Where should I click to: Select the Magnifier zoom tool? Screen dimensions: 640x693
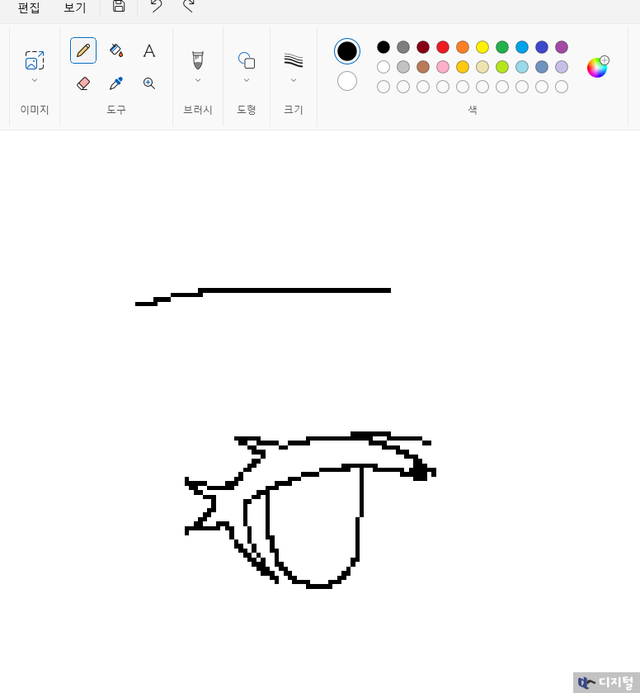tap(149, 83)
